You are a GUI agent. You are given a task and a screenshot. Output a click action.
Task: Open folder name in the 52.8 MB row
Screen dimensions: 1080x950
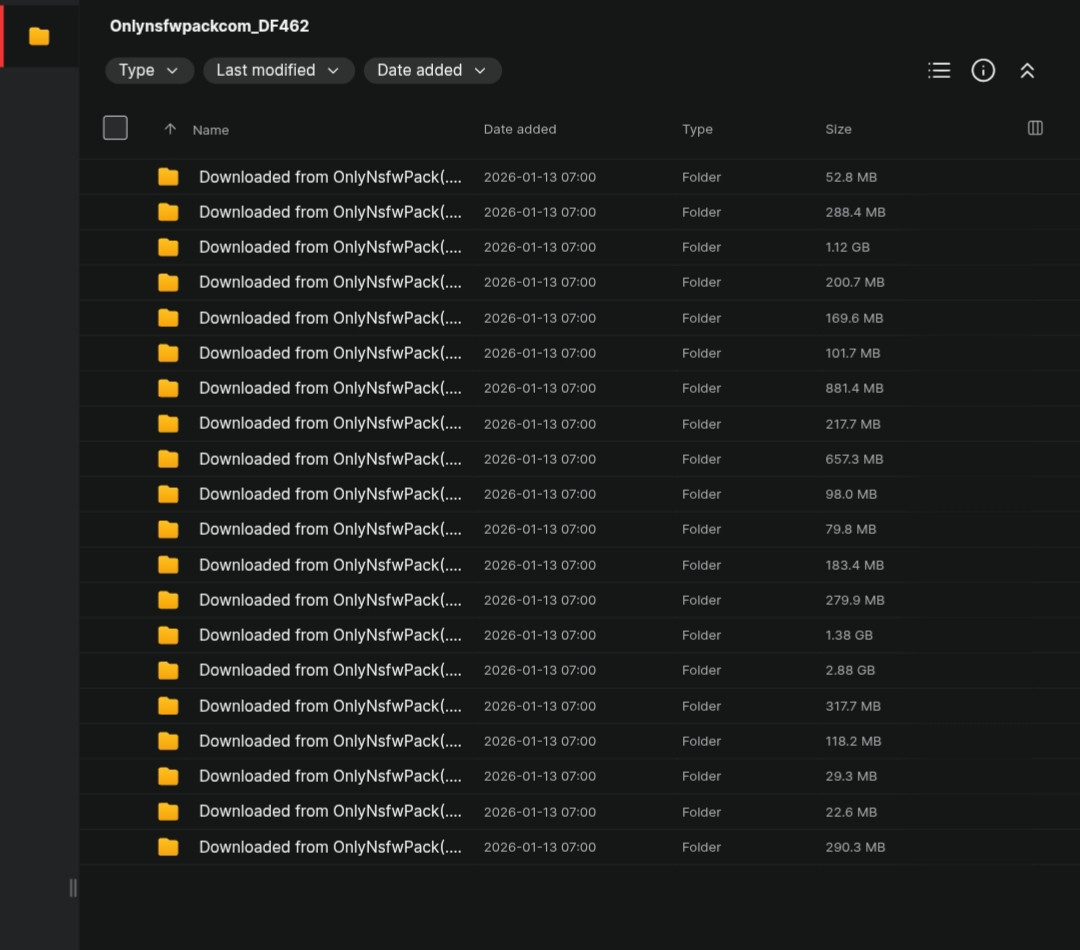pos(330,177)
